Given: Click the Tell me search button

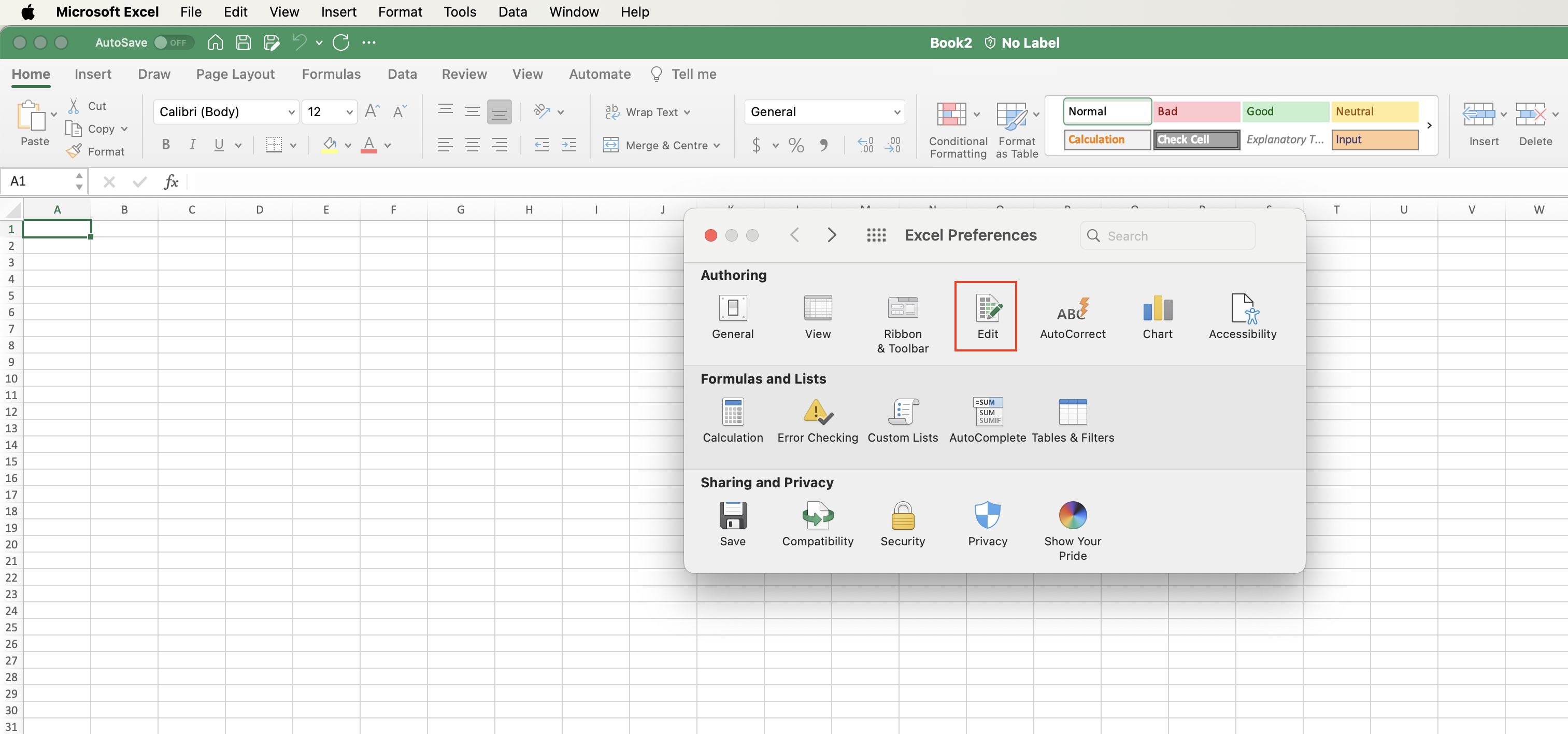Looking at the screenshot, I should pyautogui.click(x=683, y=74).
